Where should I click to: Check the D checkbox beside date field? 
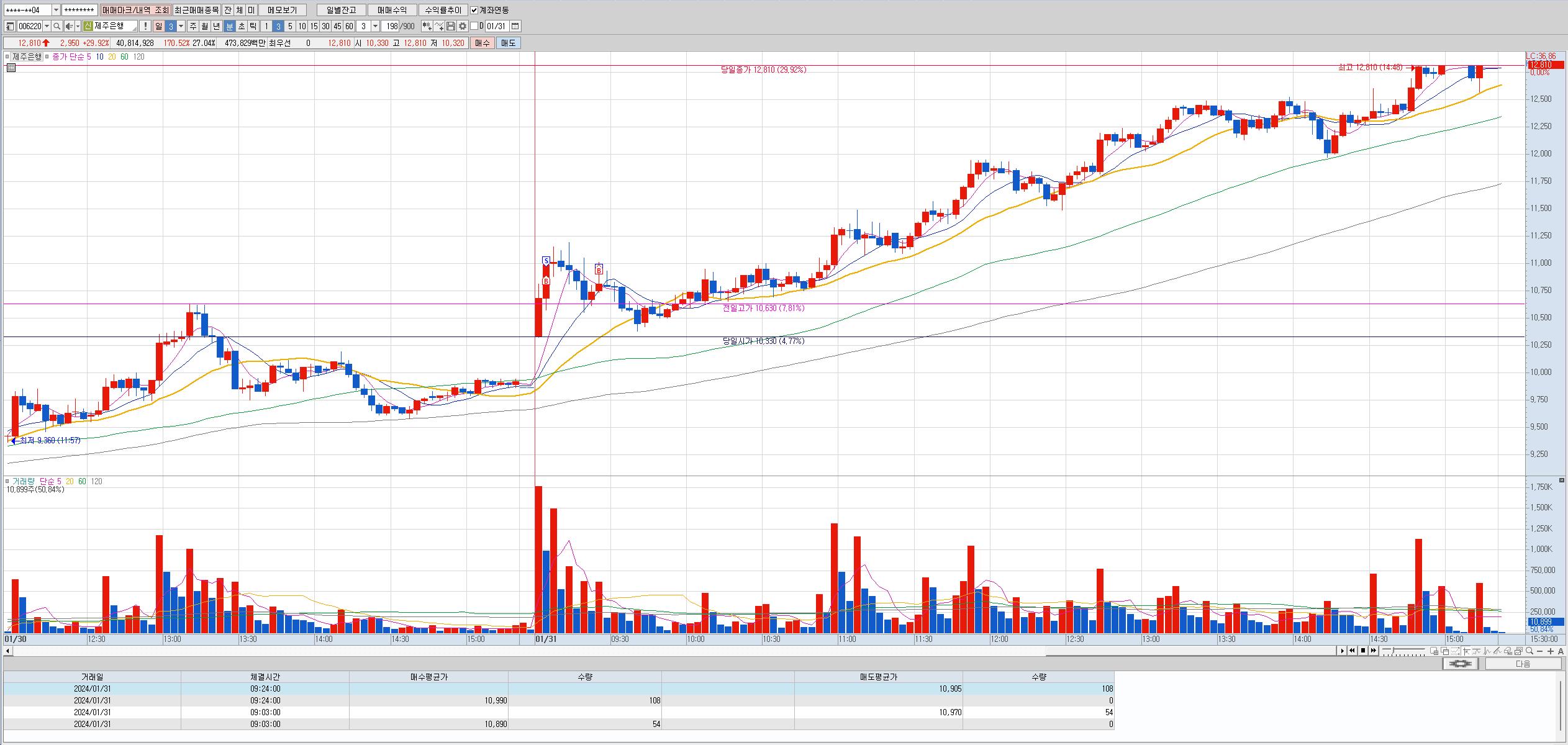click(x=474, y=26)
